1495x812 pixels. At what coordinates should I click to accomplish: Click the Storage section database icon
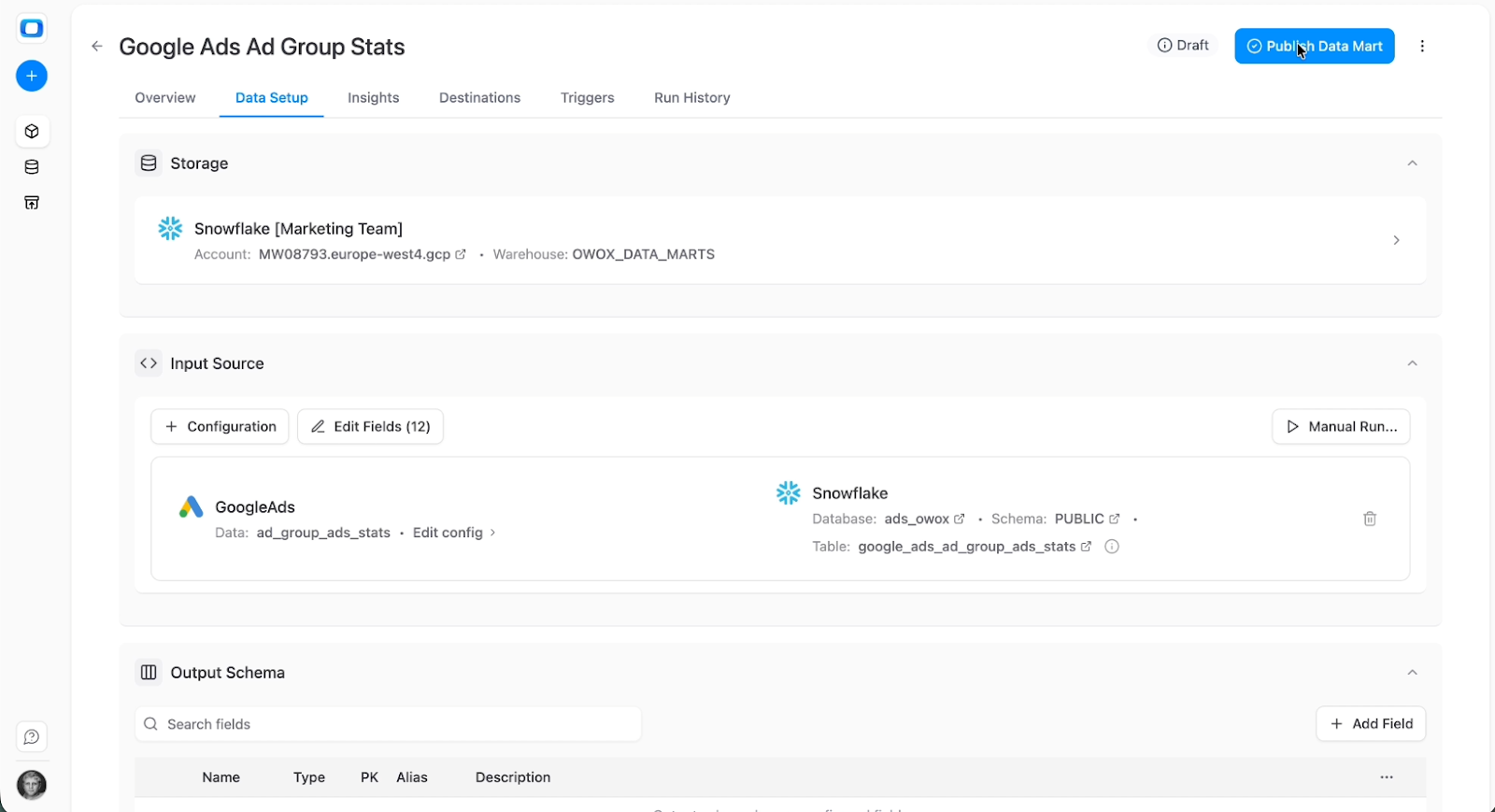149,164
